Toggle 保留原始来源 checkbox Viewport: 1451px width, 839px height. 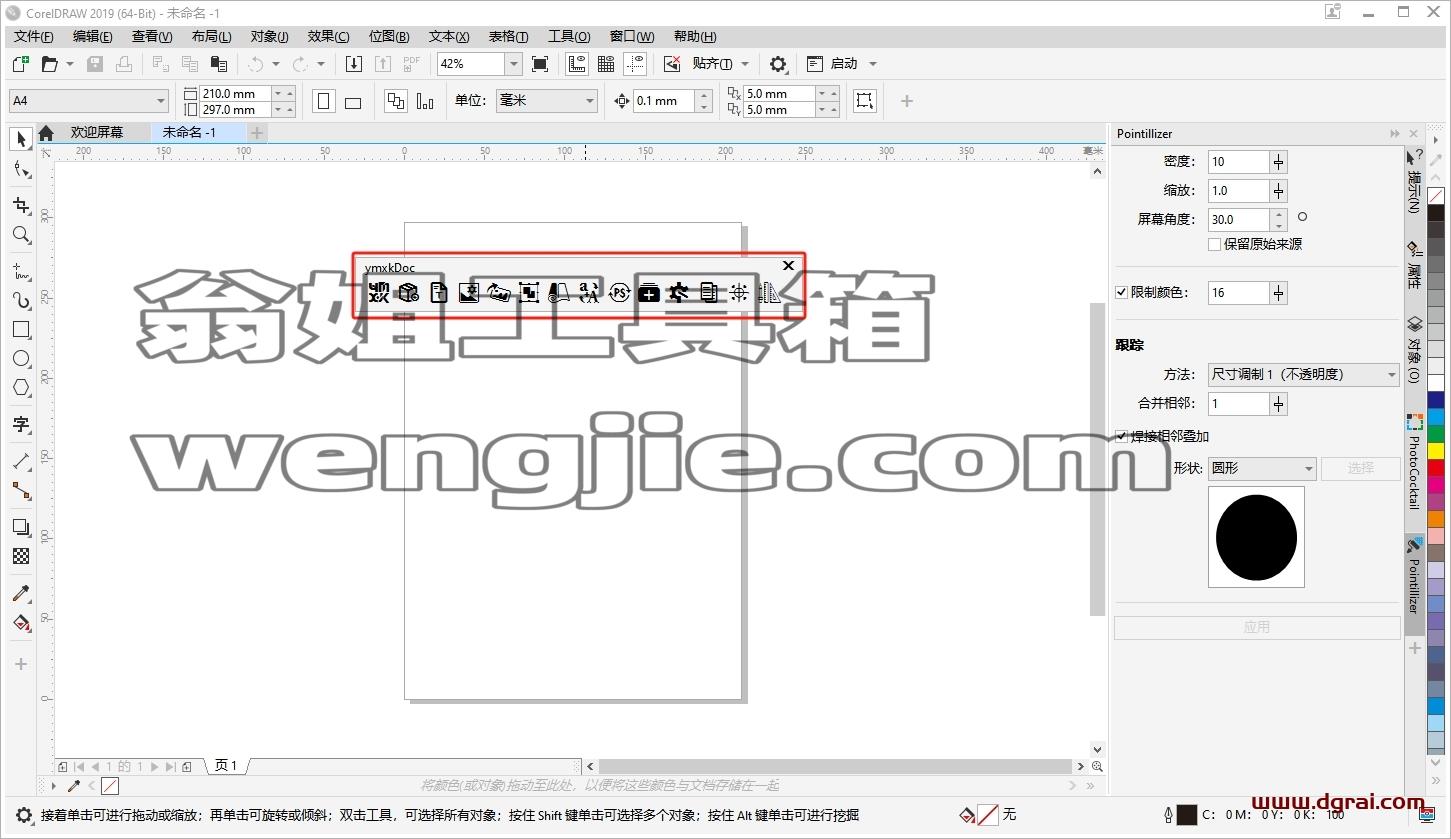[1214, 244]
